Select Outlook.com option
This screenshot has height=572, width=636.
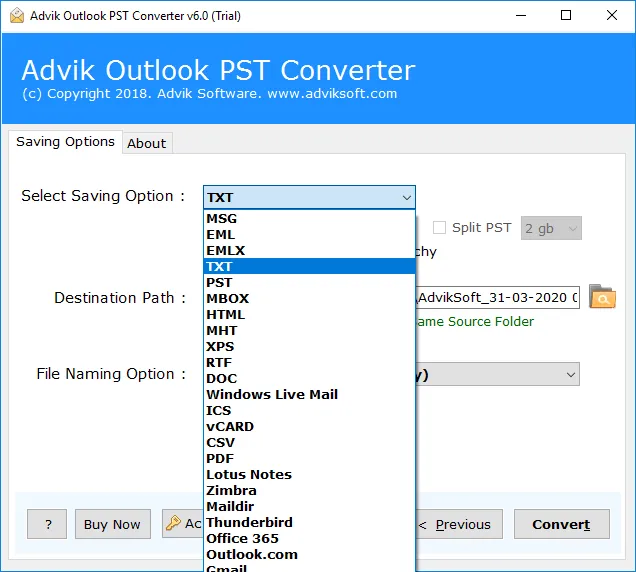tap(309, 554)
